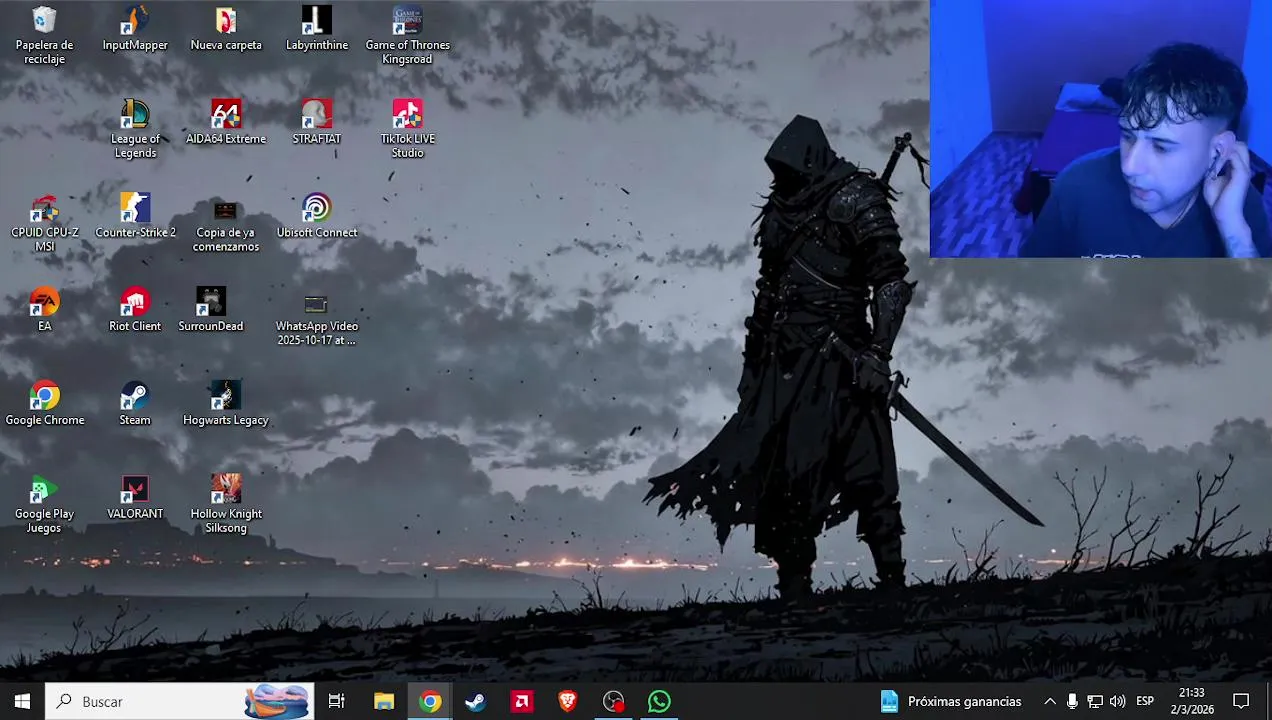Select the SurrounDead game shortcut
Viewport: 1272px width, 720px height.
211,310
